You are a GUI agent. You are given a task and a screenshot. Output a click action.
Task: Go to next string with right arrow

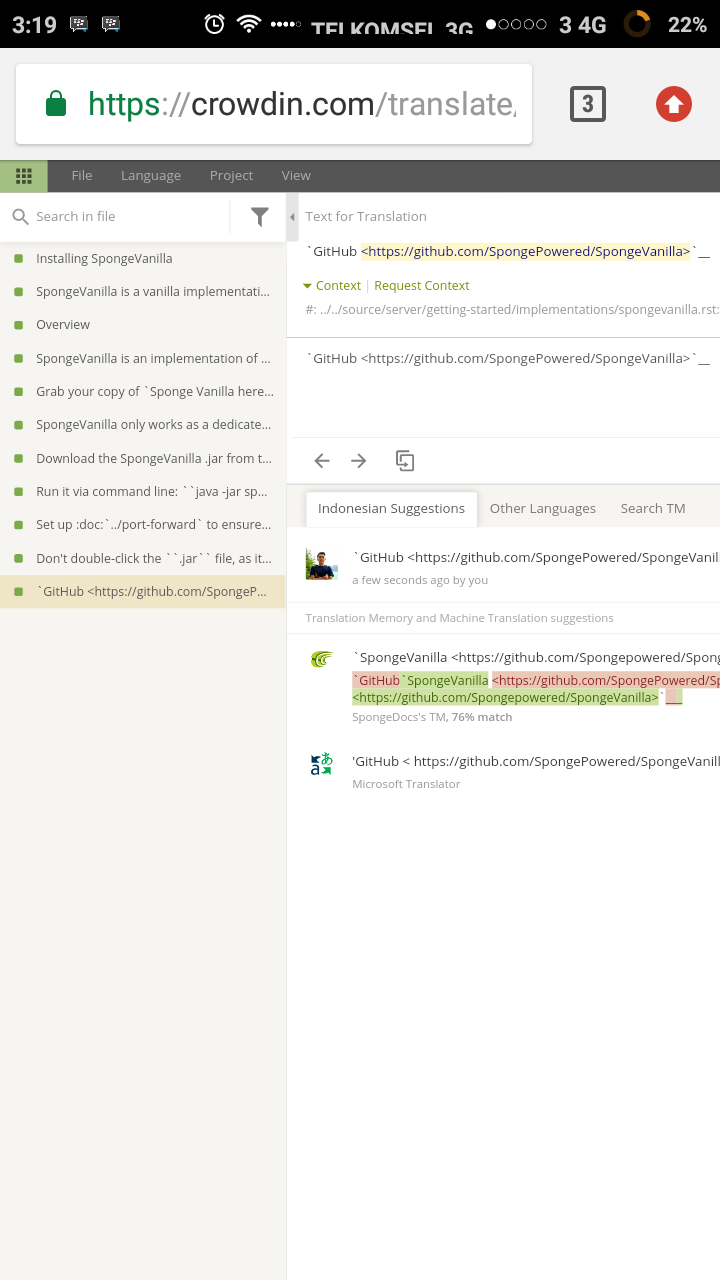click(x=359, y=461)
